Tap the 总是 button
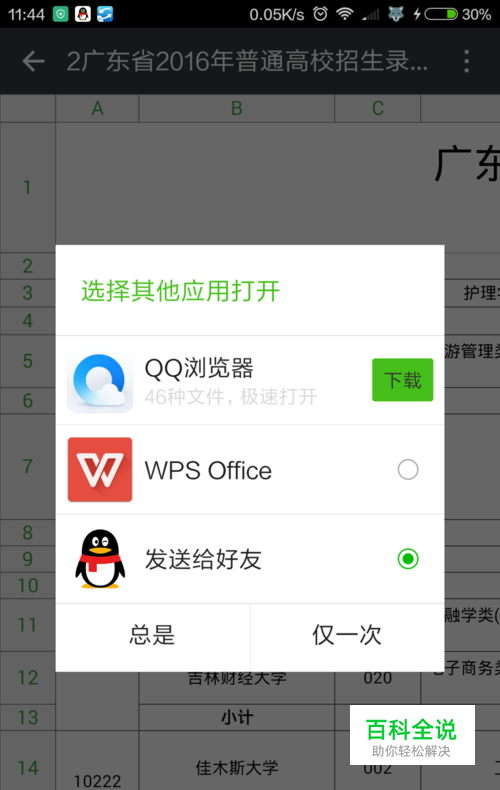 [153, 637]
